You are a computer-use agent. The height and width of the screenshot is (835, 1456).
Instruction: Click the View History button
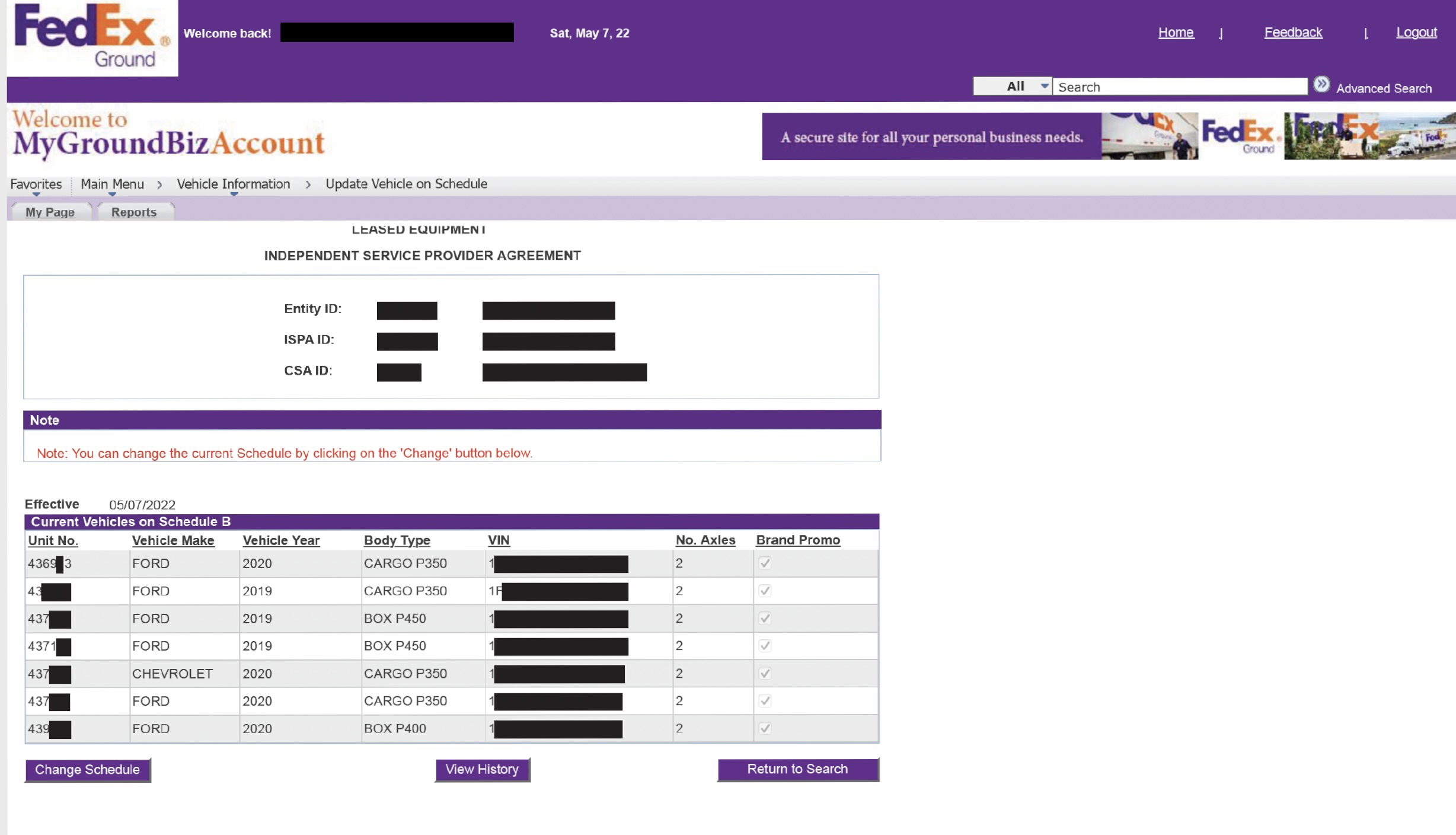pos(482,770)
